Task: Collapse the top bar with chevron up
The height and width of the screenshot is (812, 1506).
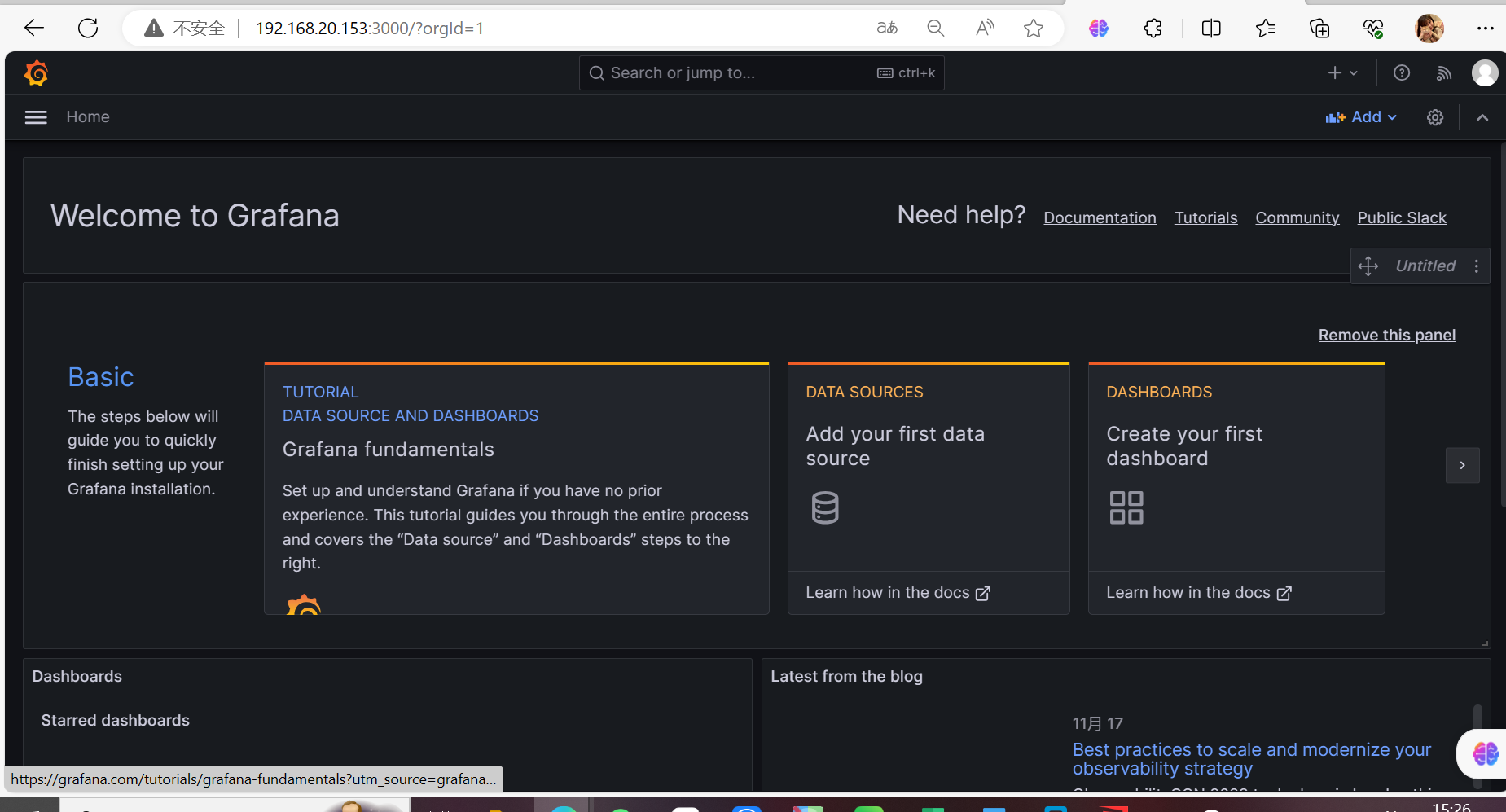Action: (1482, 117)
